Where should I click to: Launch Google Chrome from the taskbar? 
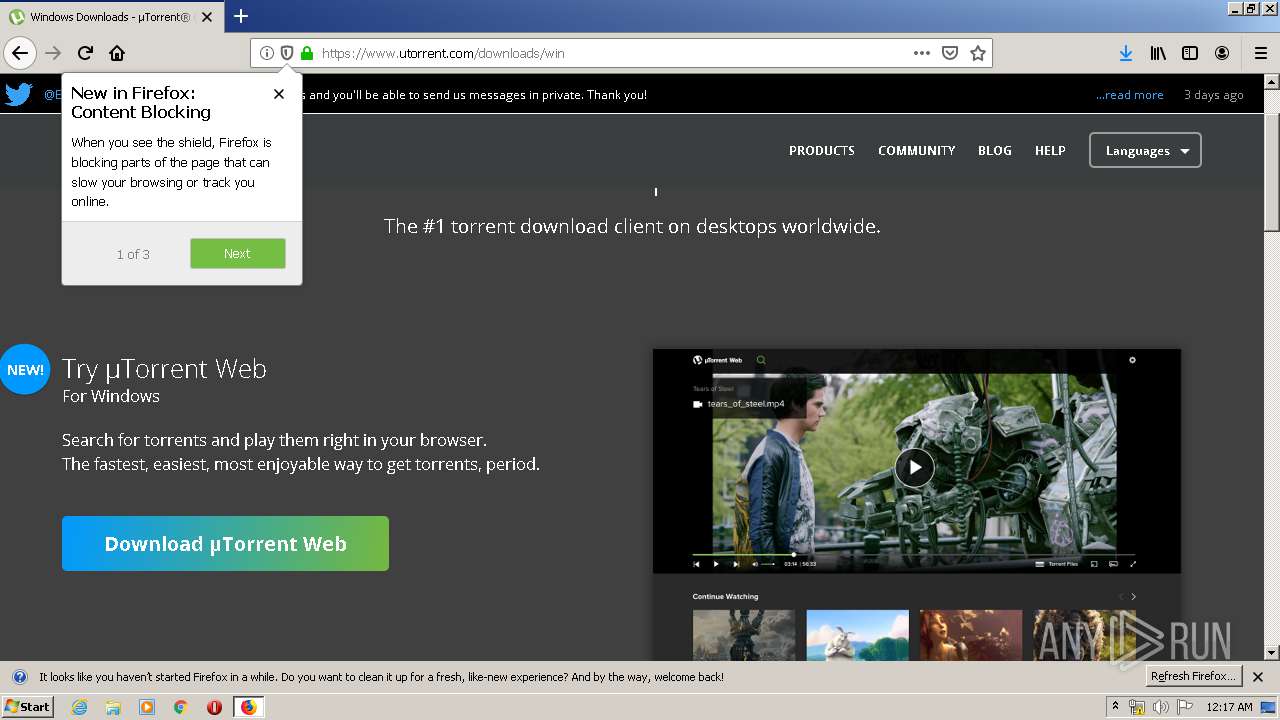click(180, 707)
